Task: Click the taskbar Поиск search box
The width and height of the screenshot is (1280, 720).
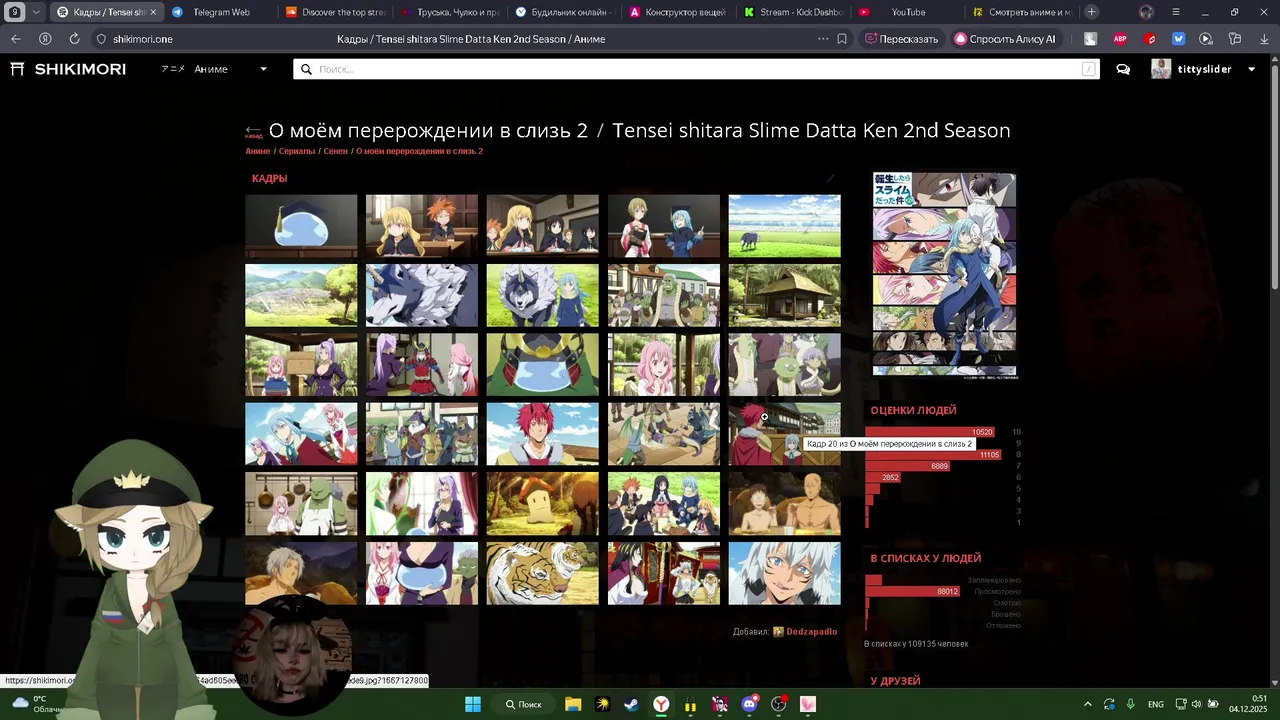Action: point(524,704)
